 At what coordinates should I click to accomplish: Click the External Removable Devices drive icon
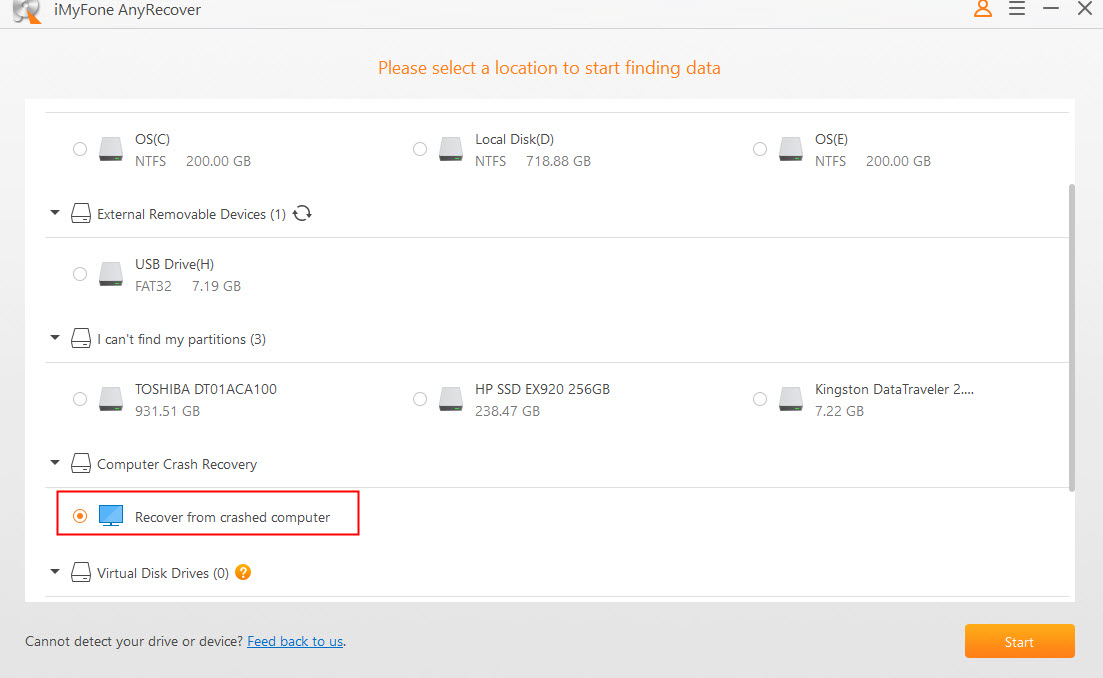[81, 213]
